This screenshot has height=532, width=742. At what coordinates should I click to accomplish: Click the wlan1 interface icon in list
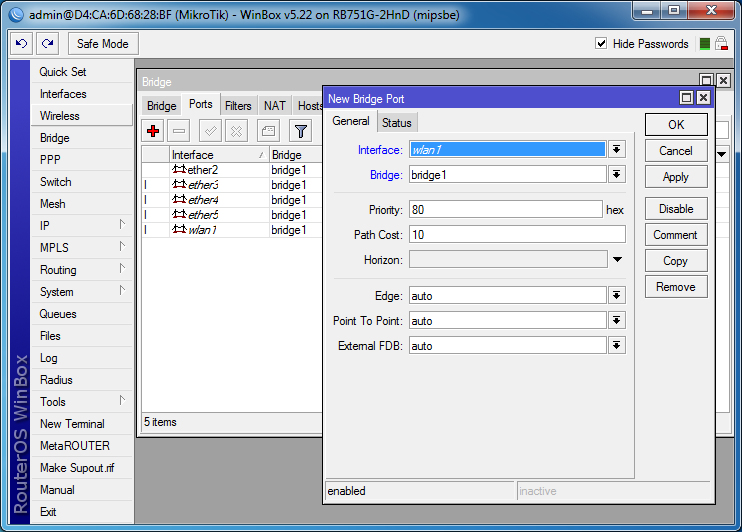point(179,230)
